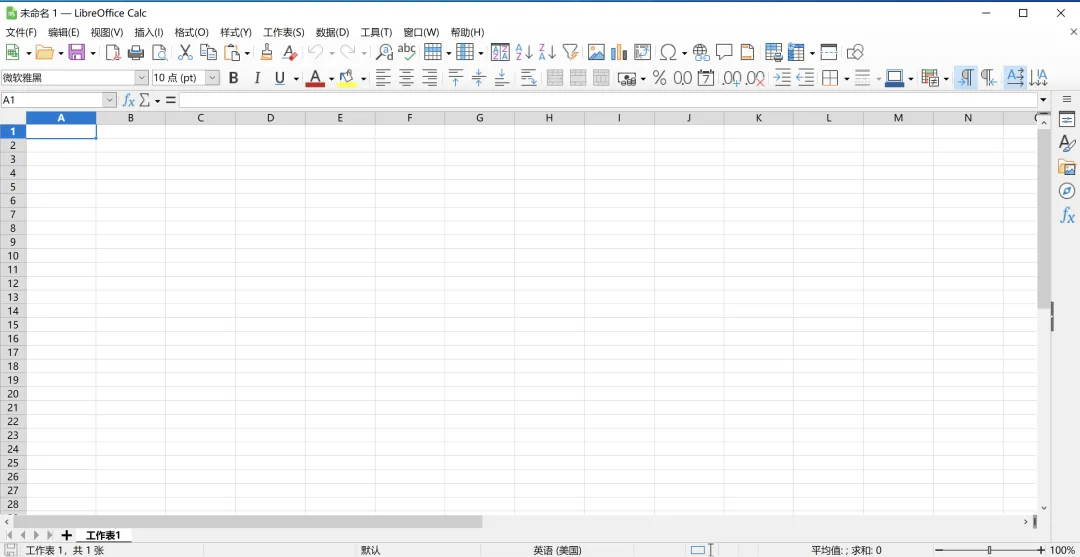Expand the Paste options arrow
This screenshot has height=557, width=1080.
coord(247,53)
